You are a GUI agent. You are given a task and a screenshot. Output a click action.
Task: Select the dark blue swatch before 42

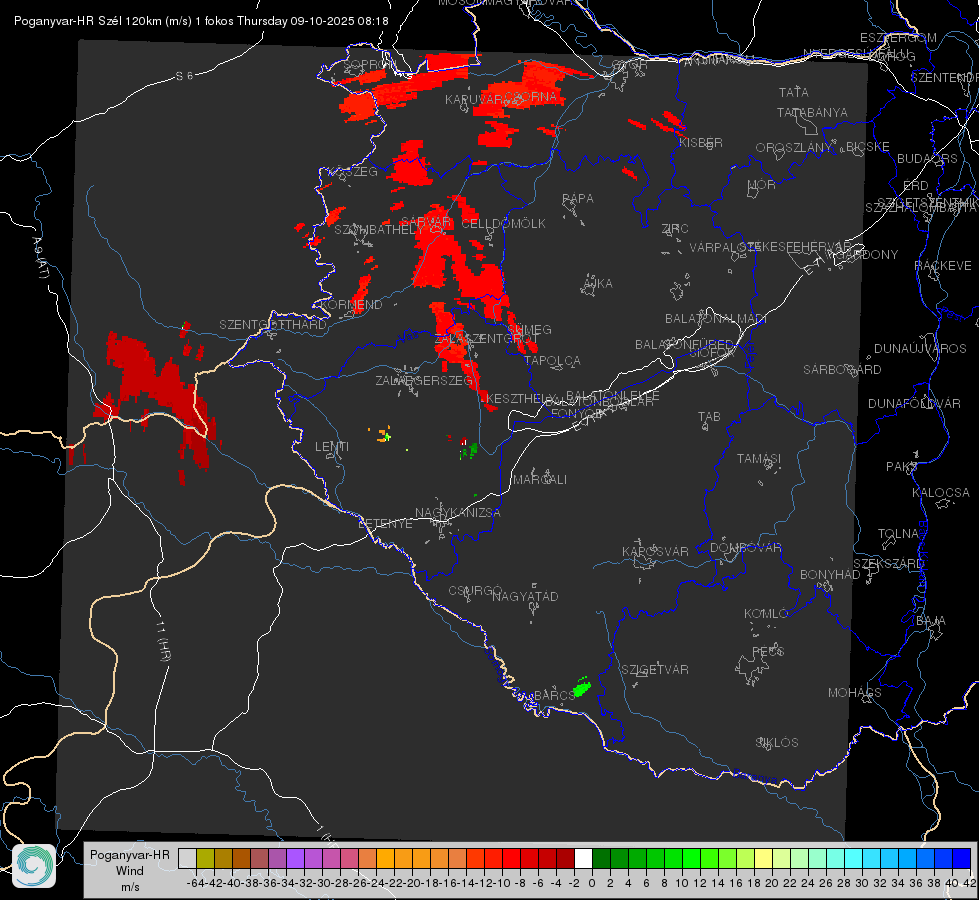click(x=962, y=858)
